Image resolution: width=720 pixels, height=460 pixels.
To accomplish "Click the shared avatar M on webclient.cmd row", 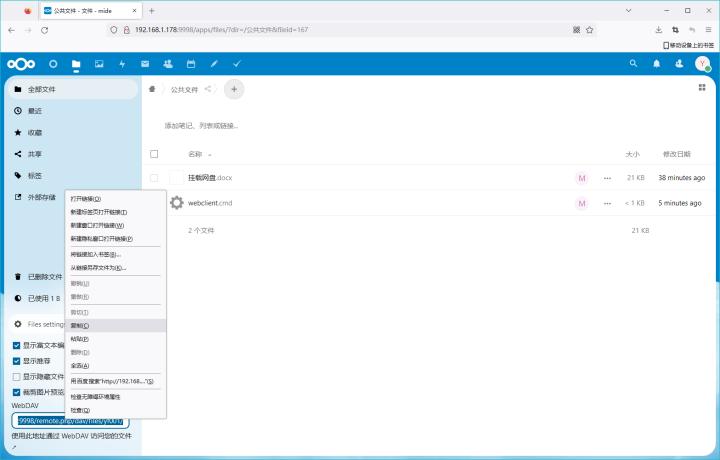I will (x=582, y=203).
